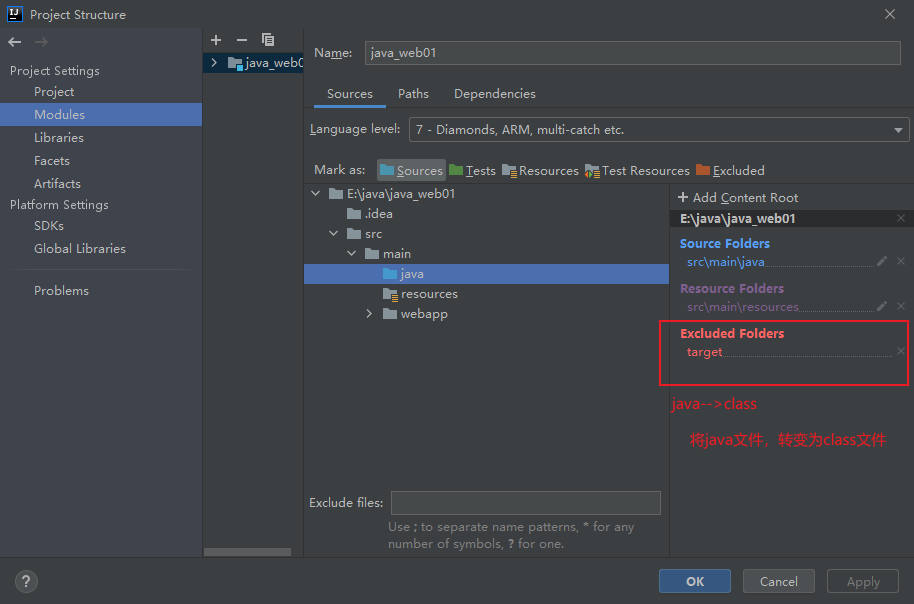Remove content root E:\java\java_web01
This screenshot has width=914, height=604.
pos(901,218)
